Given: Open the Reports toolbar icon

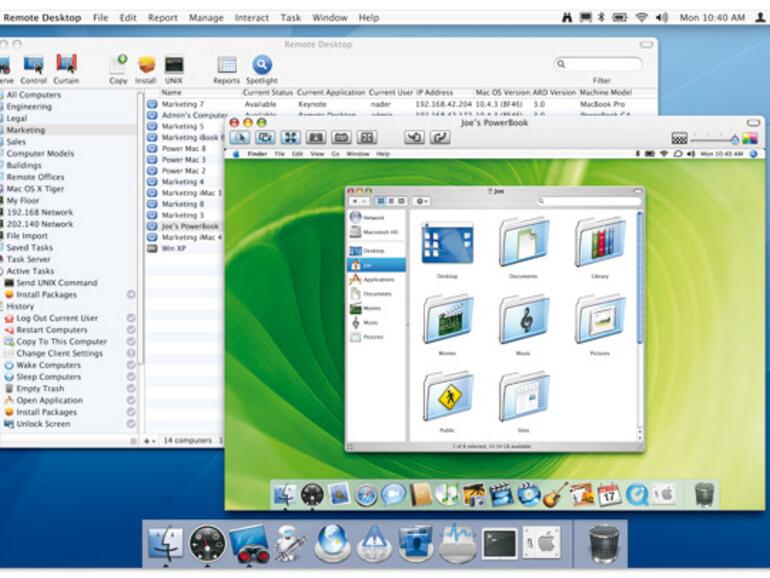Looking at the screenshot, I should click(x=227, y=65).
